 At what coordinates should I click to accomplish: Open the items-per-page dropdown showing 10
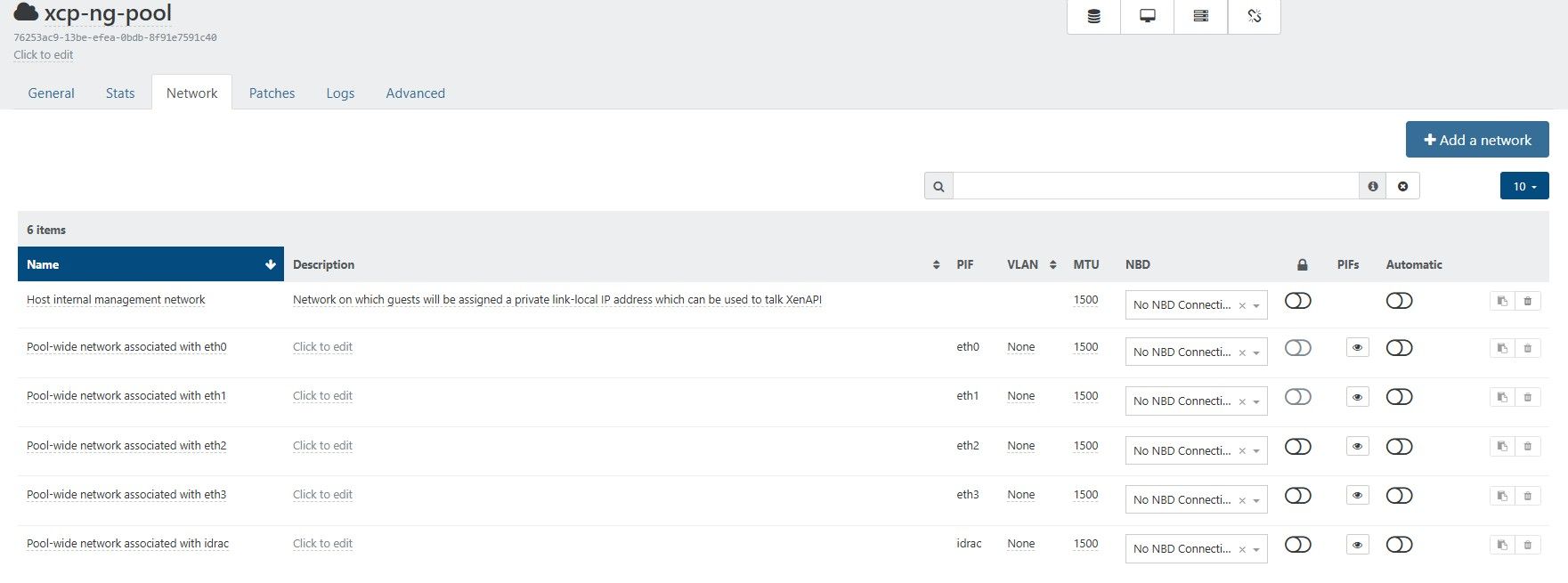[1523, 186]
